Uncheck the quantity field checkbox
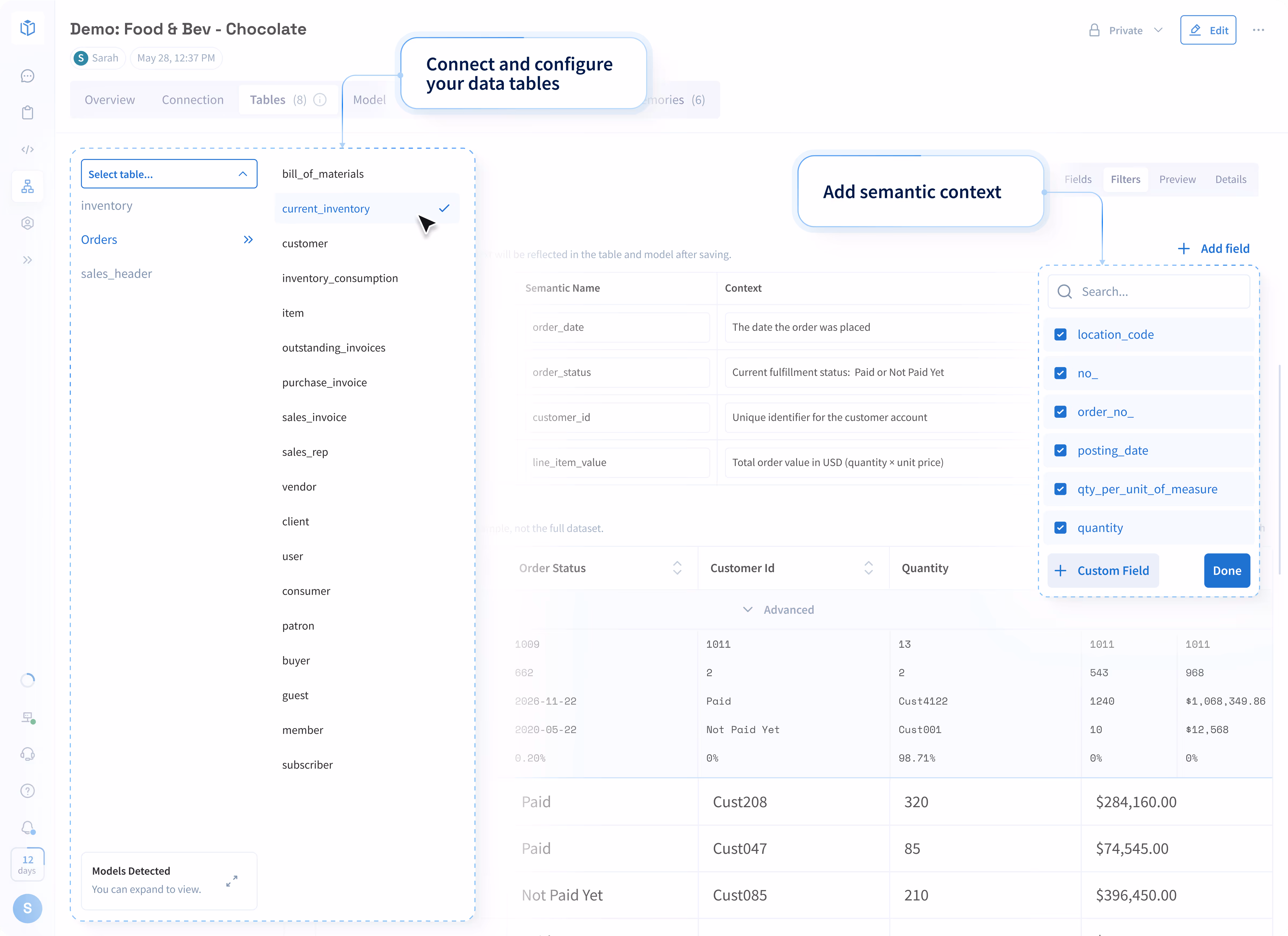The image size is (1288, 936). [1060, 528]
